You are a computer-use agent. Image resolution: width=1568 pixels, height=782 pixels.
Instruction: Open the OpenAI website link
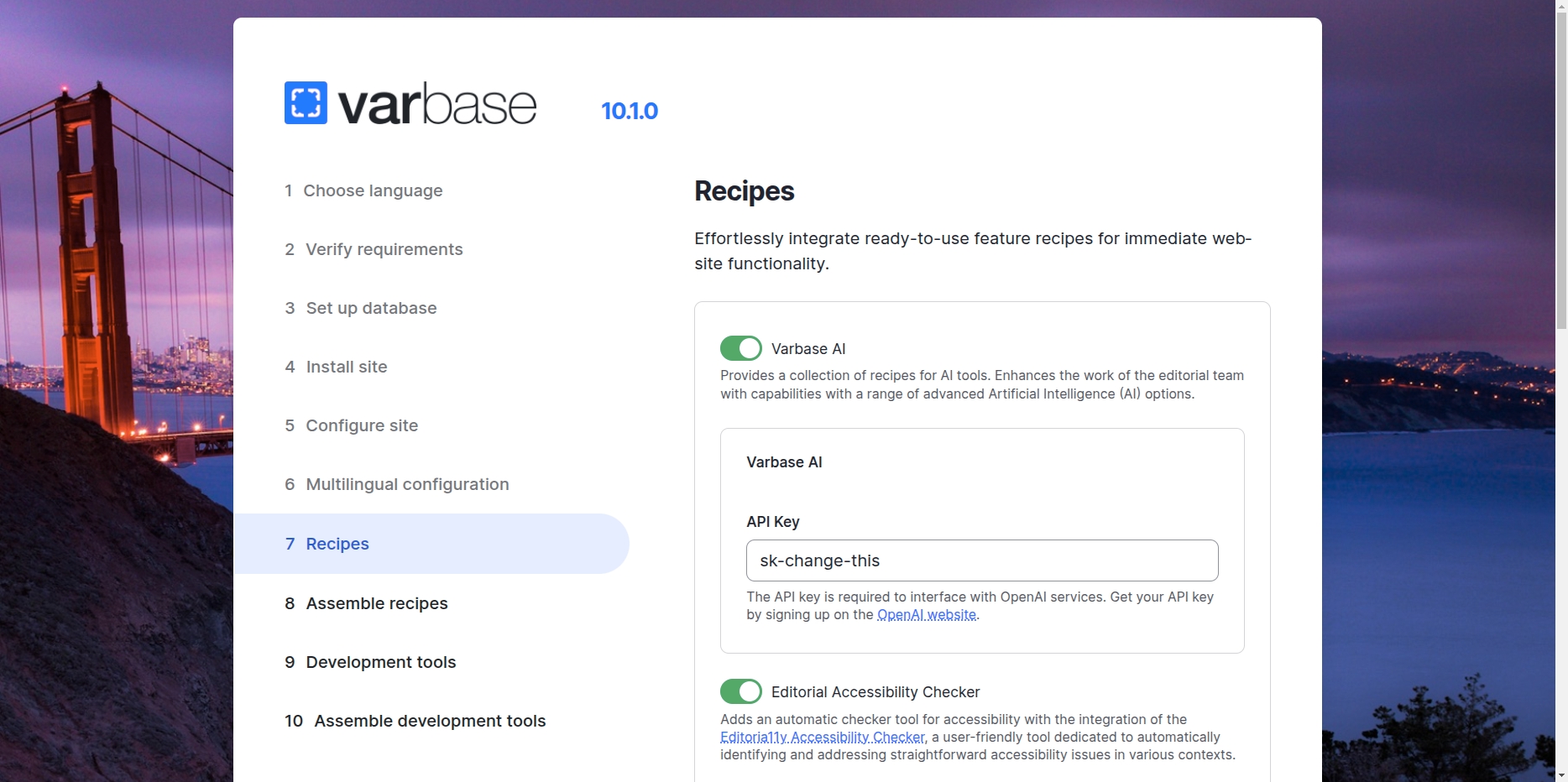click(926, 615)
